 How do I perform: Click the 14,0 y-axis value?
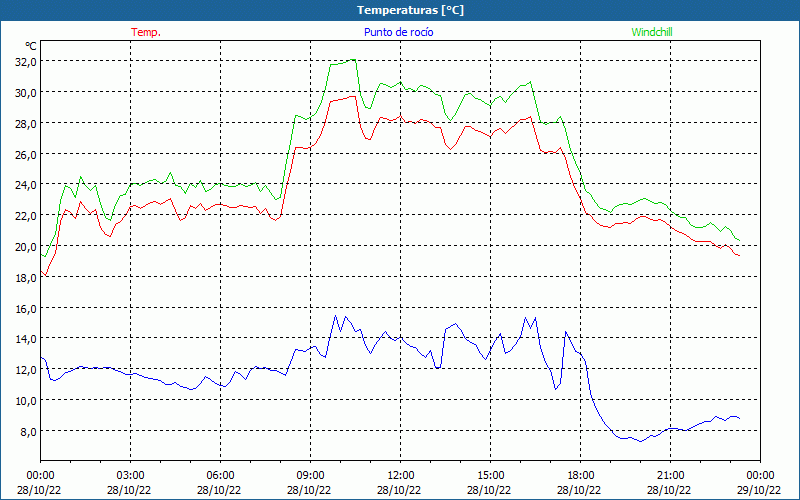pyautogui.click(x=26, y=339)
